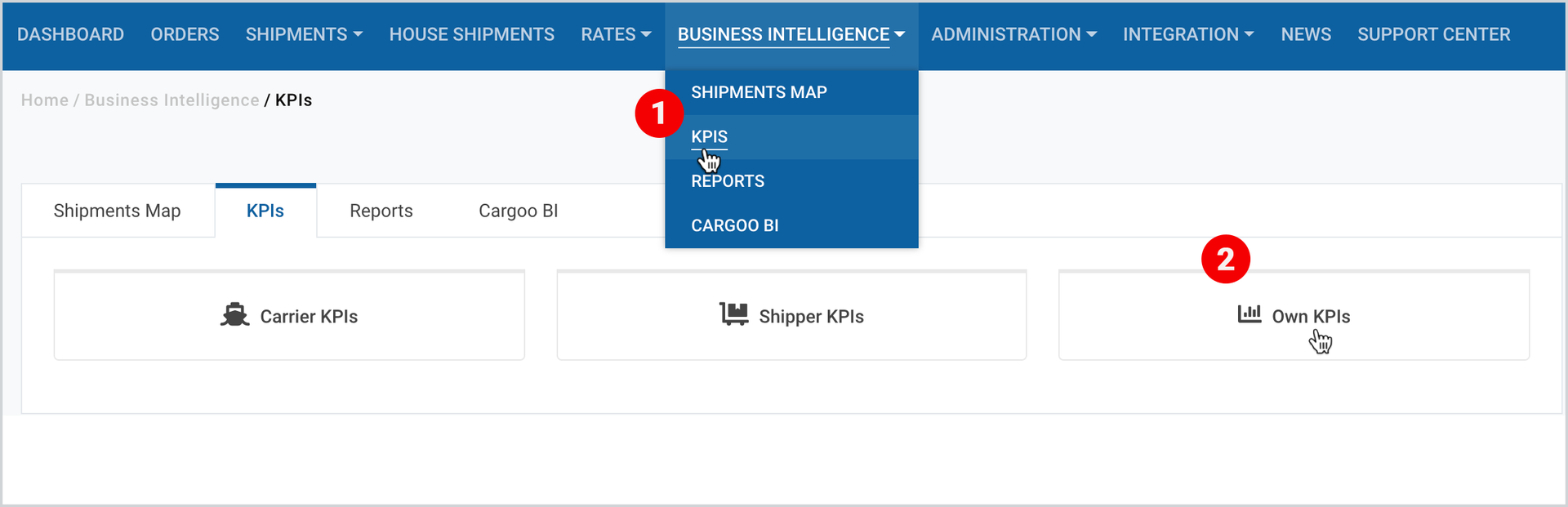Click the ship icon on Carrier KPIs
The image size is (1568, 507).
[x=234, y=315]
